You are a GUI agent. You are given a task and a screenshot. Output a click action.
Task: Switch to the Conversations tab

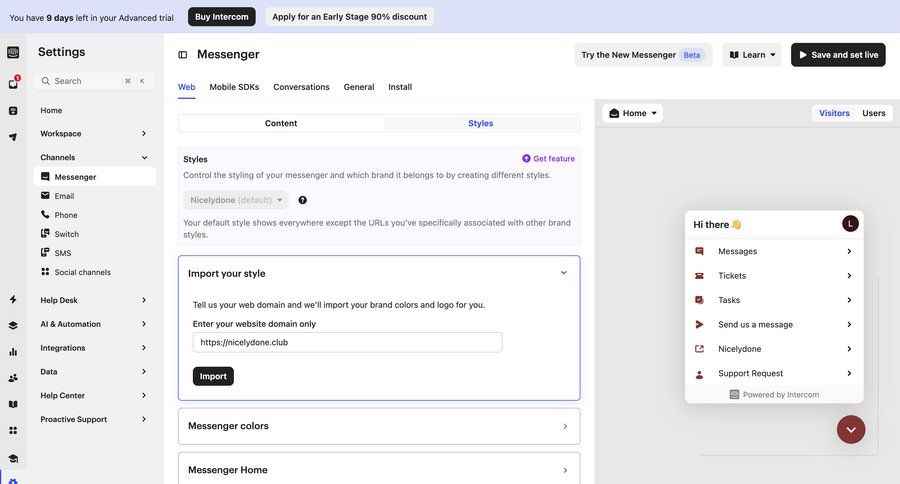(x=301, y=87)
